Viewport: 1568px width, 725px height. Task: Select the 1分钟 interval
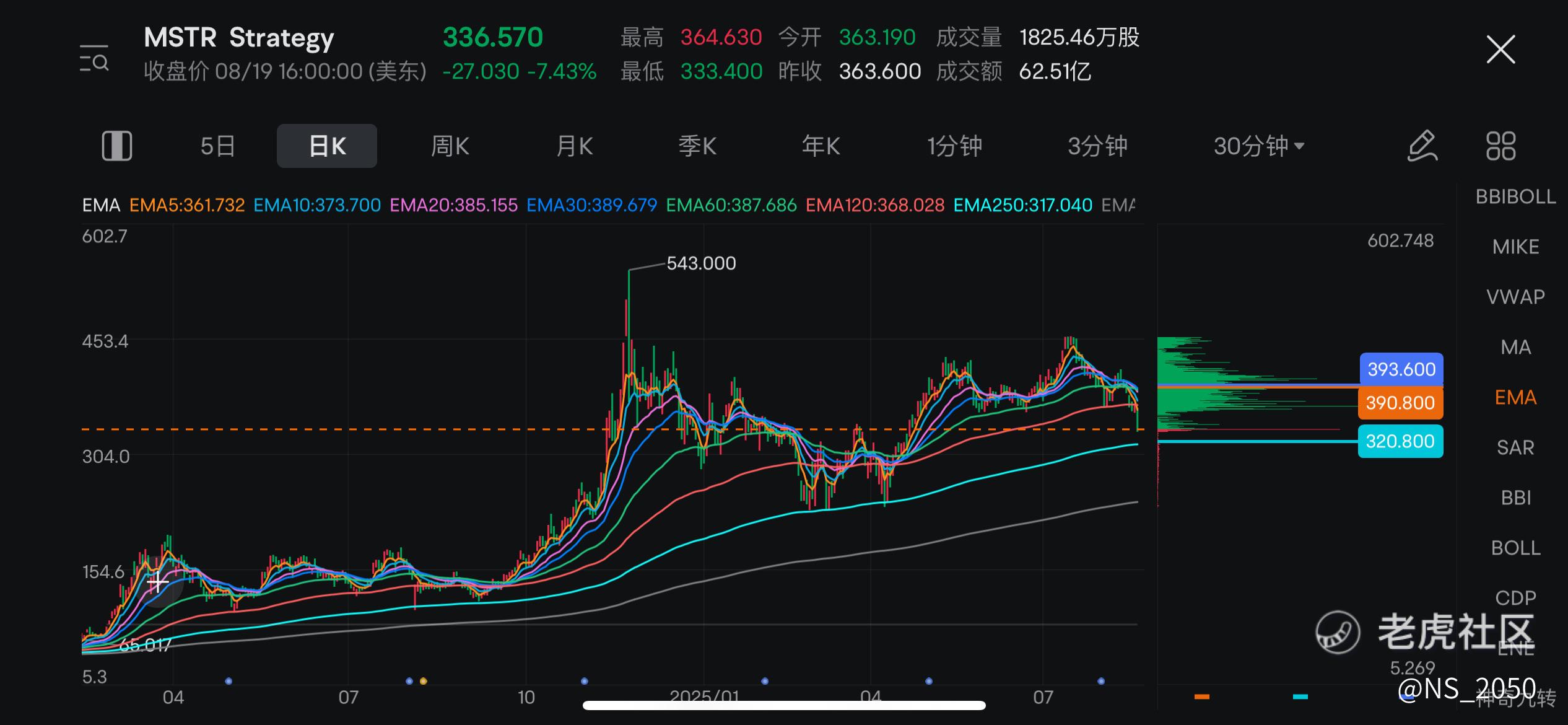(954, 146)
